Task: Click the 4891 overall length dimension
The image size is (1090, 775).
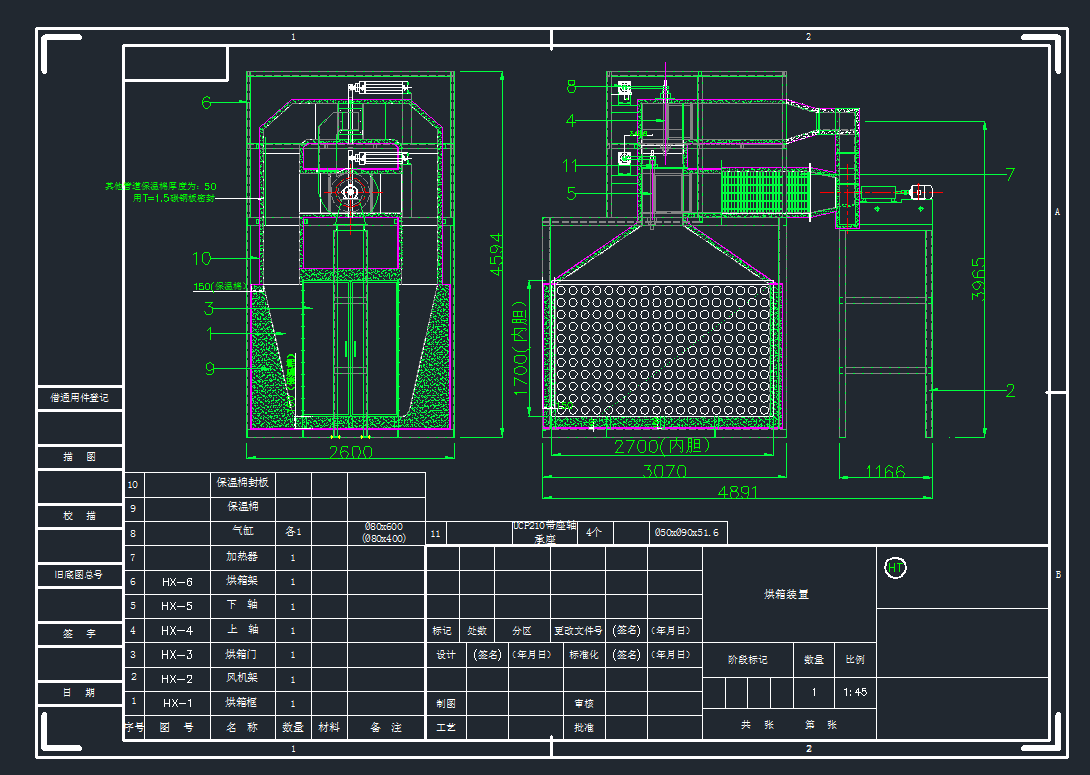Action: (x=736, y=492)
